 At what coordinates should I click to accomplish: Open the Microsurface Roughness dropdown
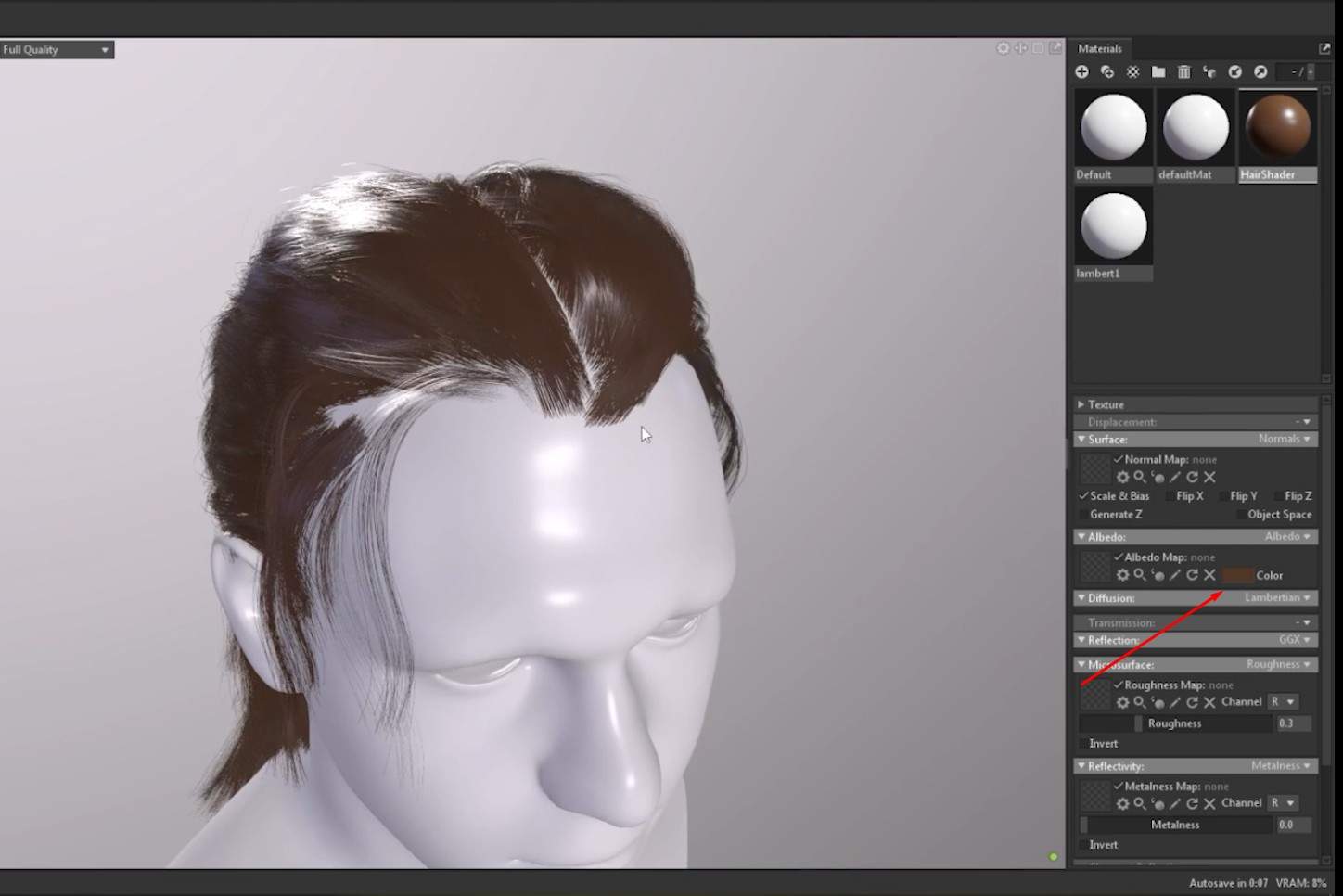tap(1279, 664)
